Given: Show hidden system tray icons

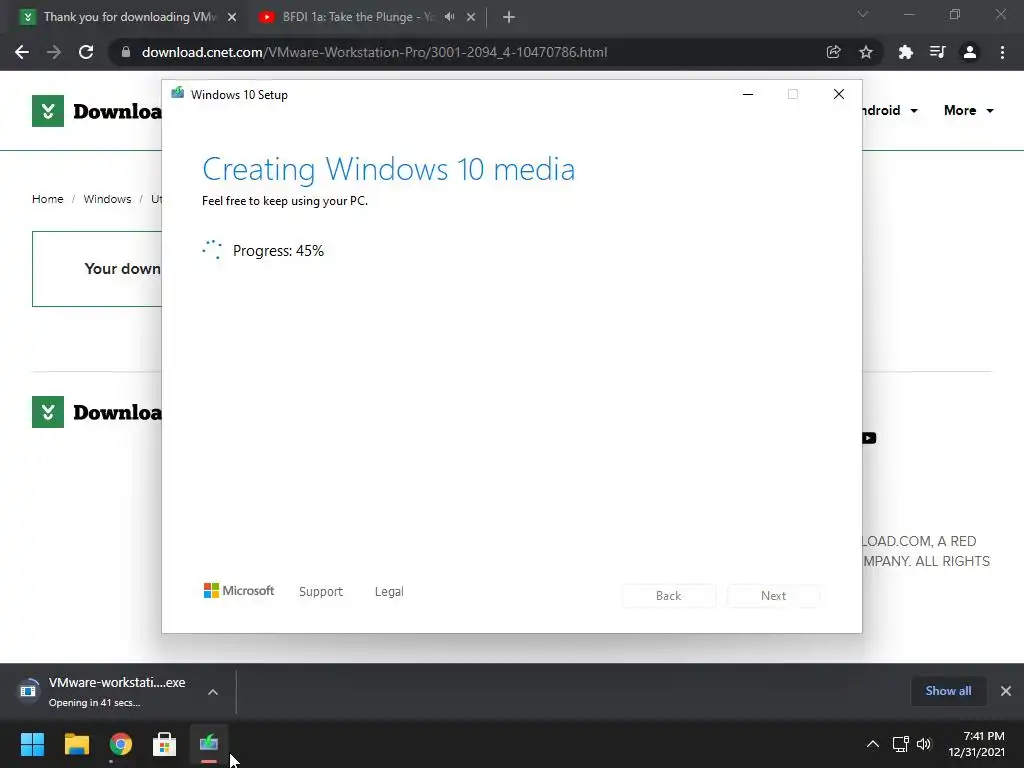Looking at the screenshot, I should click(x=872, y=744).
